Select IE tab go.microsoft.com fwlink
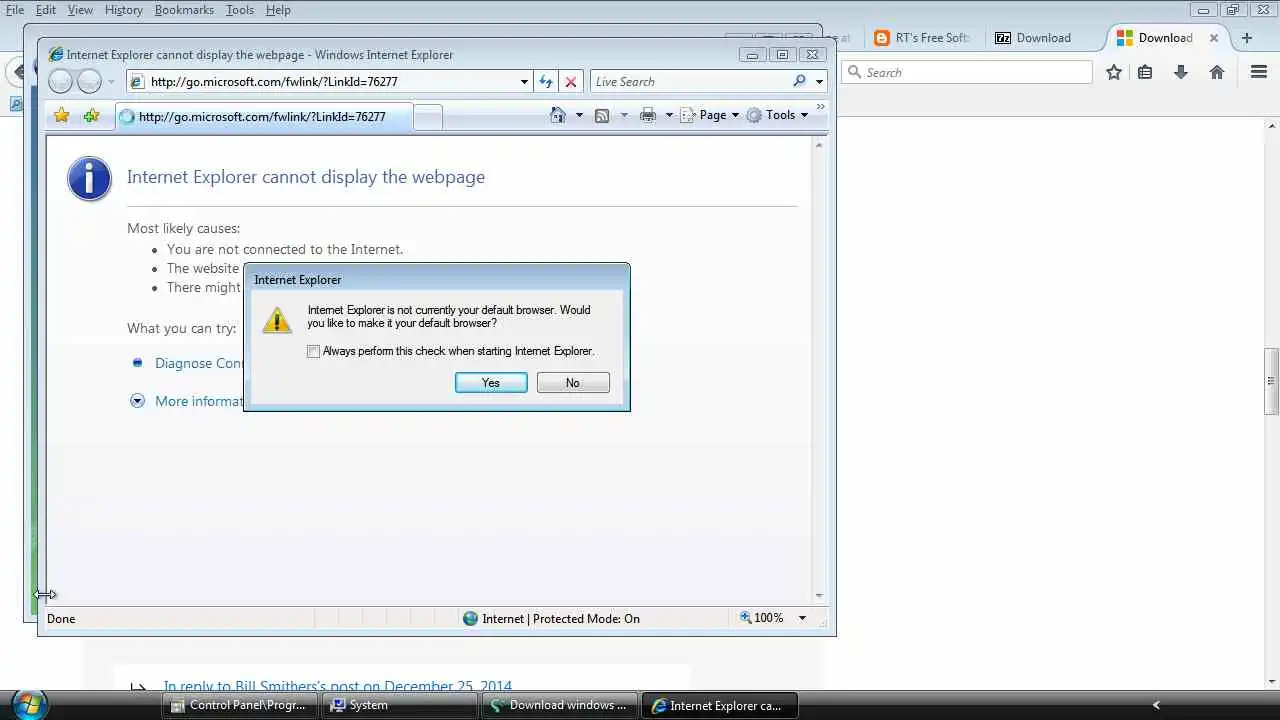1280x720 pixels. click(x=263, y=117)
